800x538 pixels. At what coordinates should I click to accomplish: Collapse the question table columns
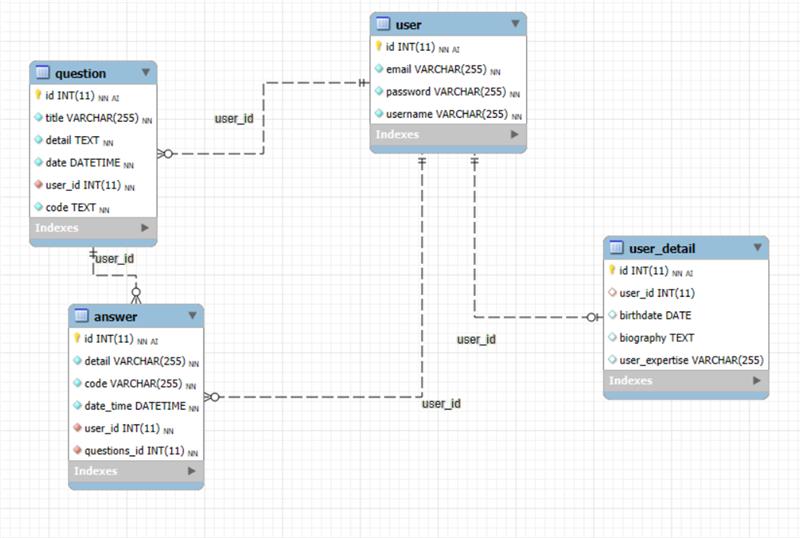146,72
